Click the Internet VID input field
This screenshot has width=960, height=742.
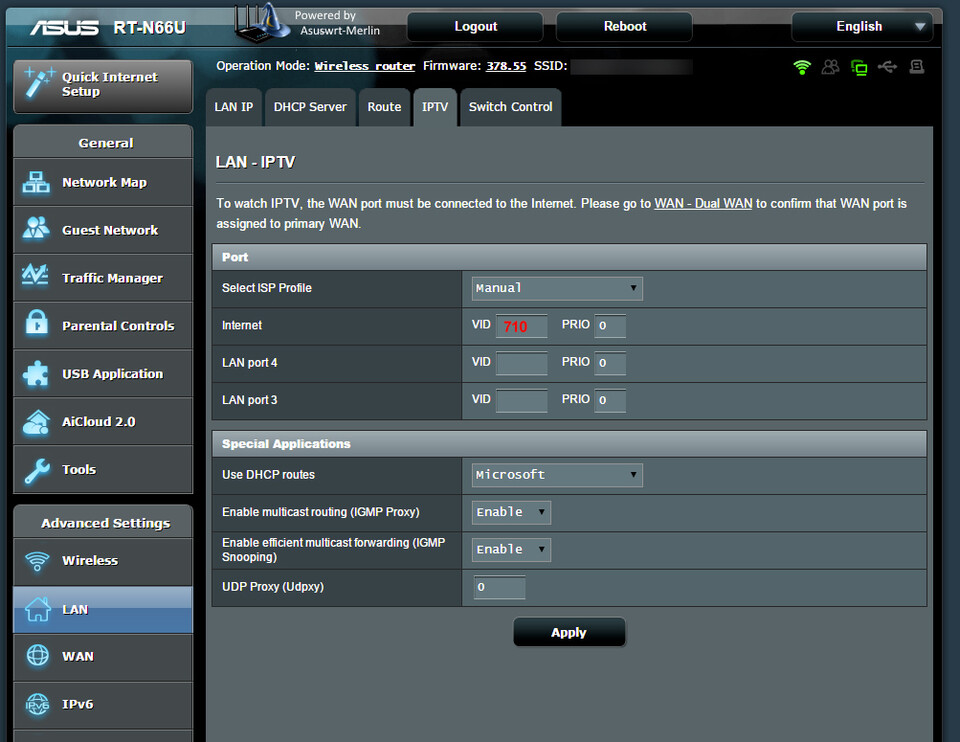tap(522, 327)
